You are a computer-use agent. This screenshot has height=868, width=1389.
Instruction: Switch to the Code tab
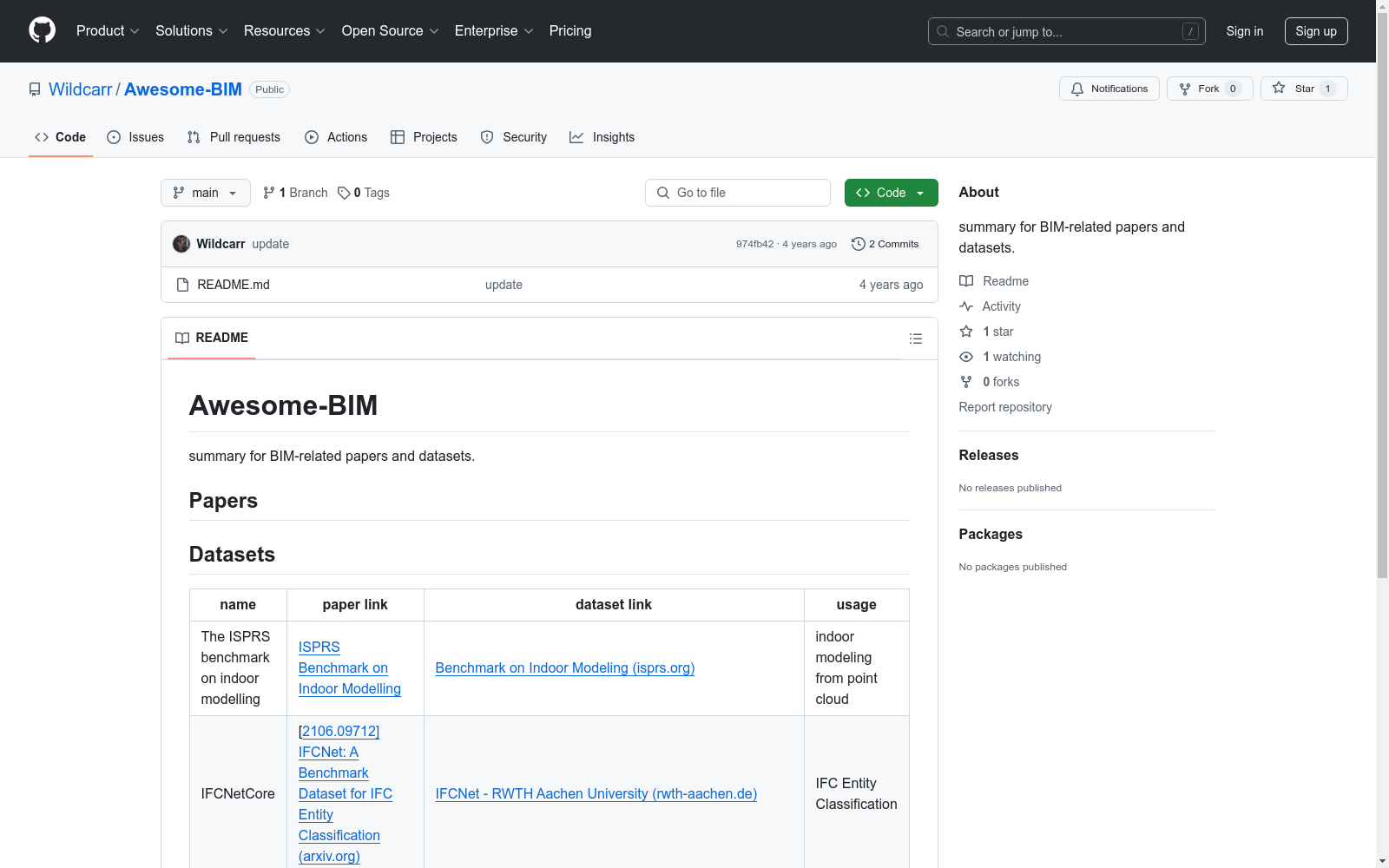[61, 137]
